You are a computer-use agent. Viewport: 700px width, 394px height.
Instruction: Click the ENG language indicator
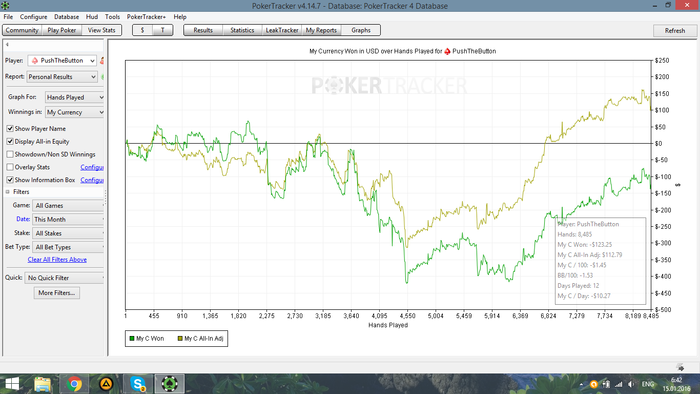click(x=648, y=384)
